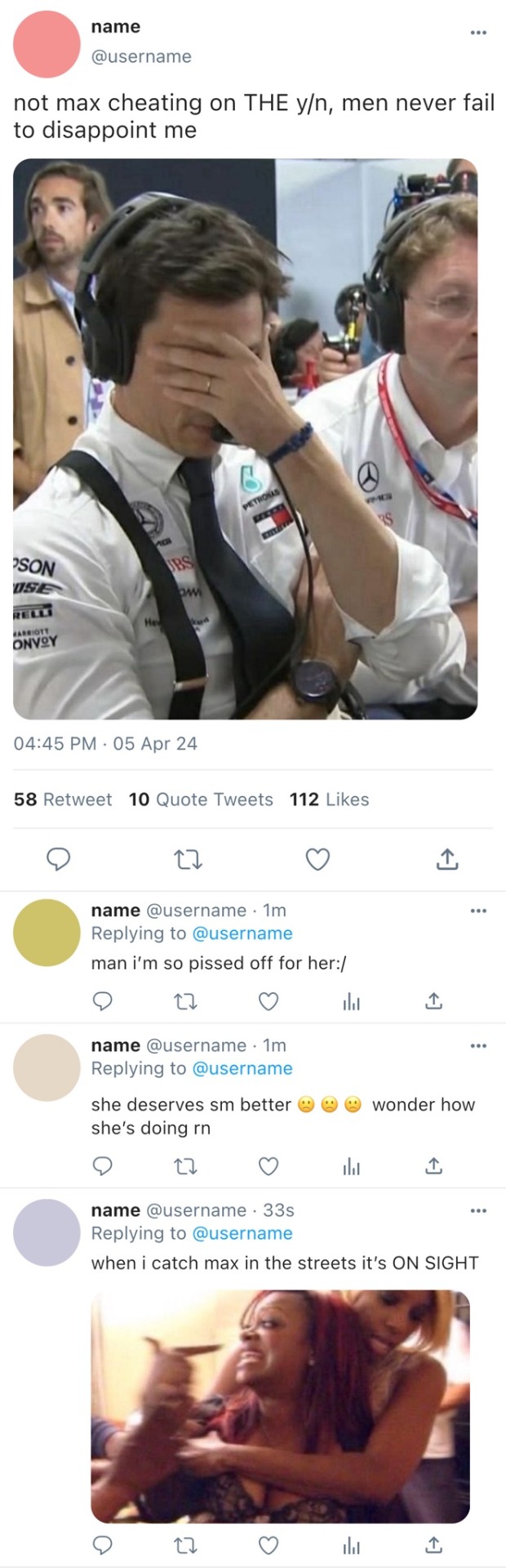This screenshot has height=1568, width=506.
Task: Like the "she deserves sm better" reply
Action: 269,1166
